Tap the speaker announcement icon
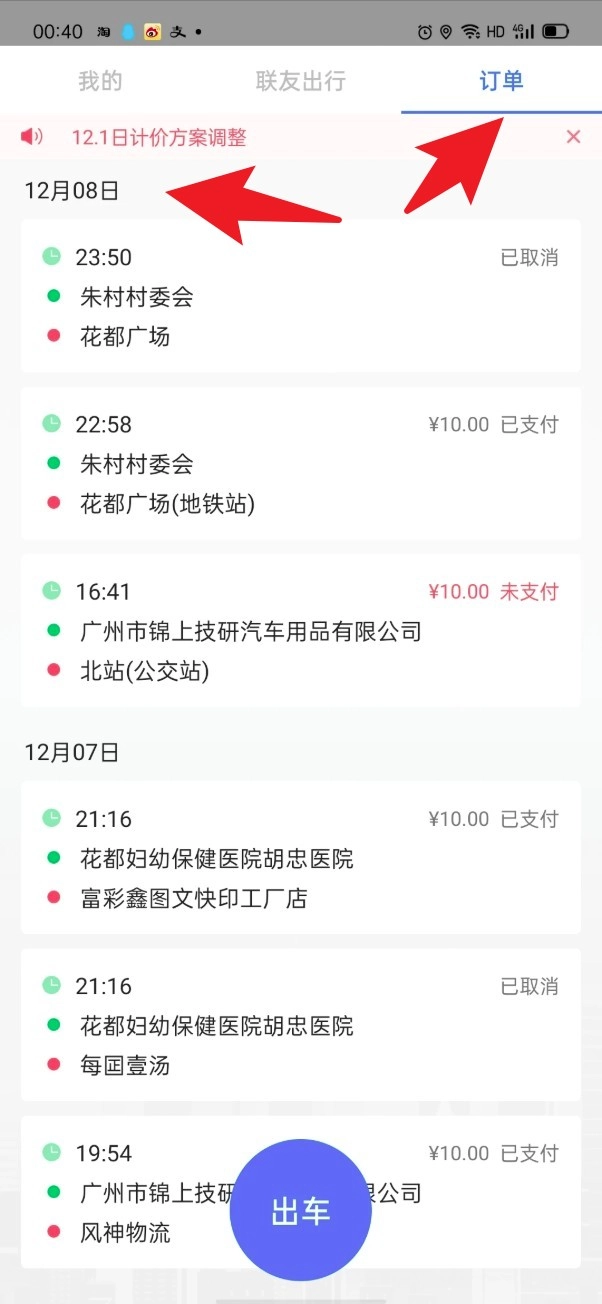Viewport: 602px width, 1304px height. coord(33,137)
